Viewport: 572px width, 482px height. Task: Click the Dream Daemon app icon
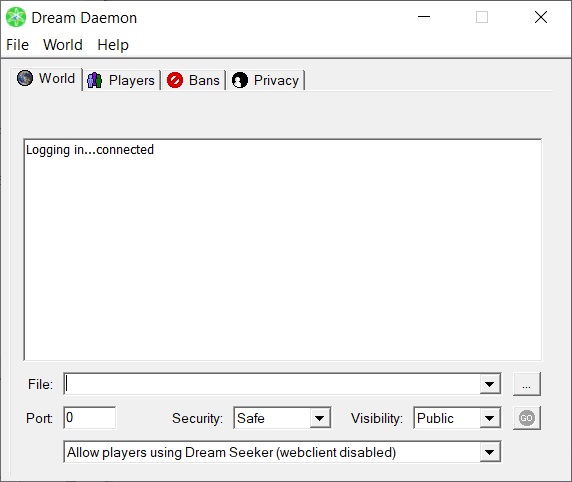(16, 17)
